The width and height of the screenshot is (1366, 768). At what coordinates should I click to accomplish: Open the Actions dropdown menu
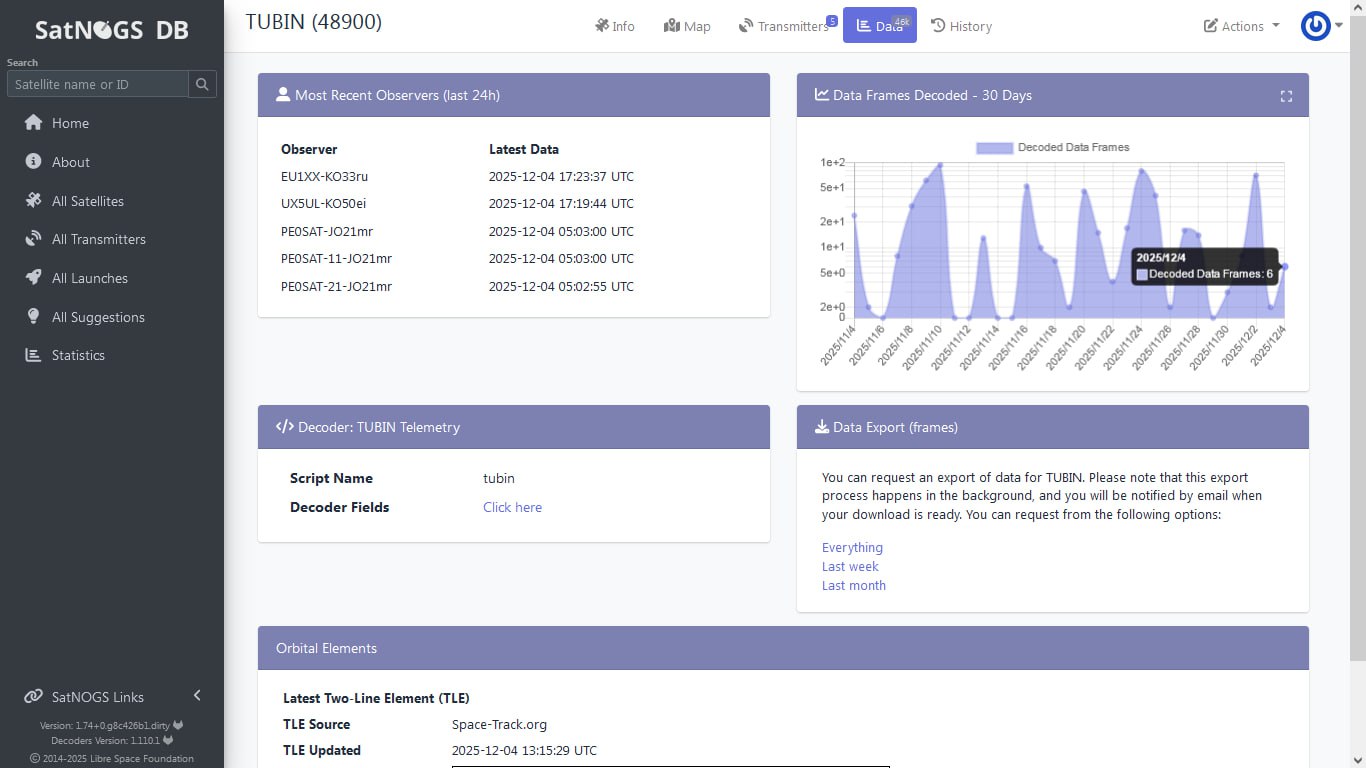click(1241, 26)
